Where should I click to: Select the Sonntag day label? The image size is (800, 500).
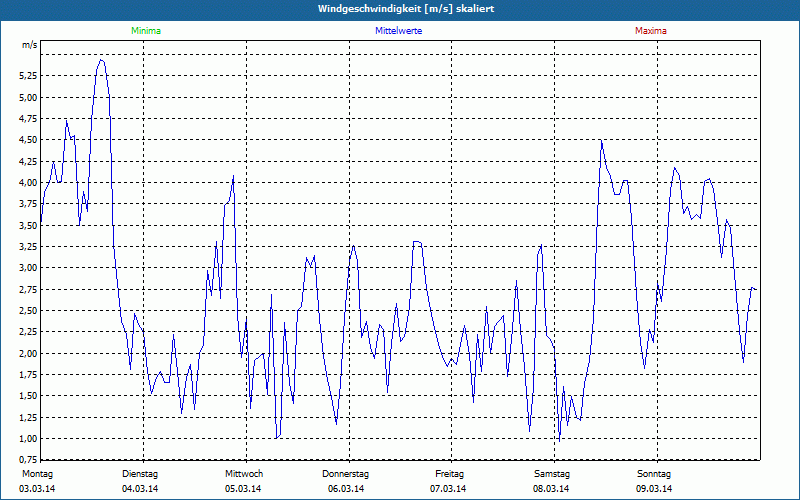(654, 473)
